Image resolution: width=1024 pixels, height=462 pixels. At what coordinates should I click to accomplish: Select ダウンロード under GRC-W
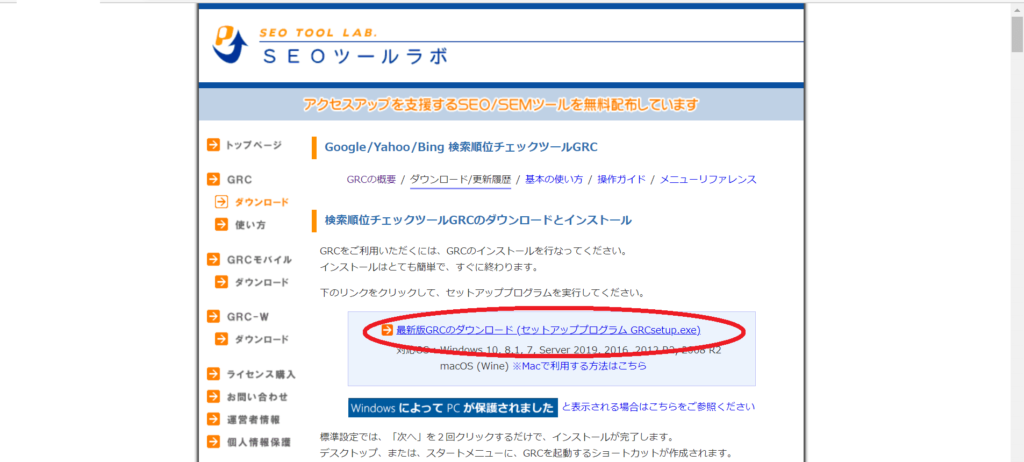pyautogui.click(x=261, y=339)
